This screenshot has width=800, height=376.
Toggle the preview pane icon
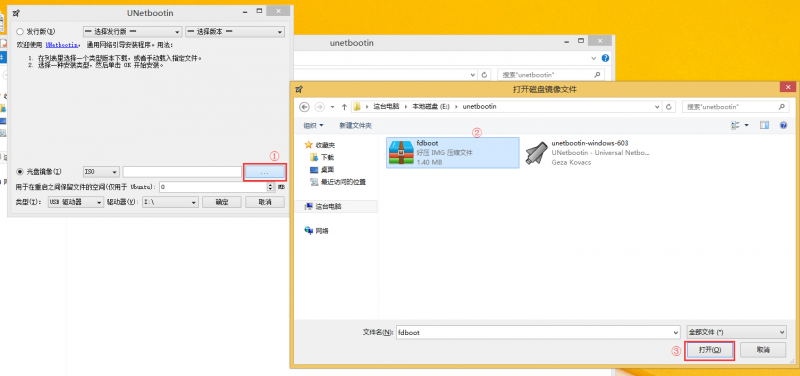764,125
